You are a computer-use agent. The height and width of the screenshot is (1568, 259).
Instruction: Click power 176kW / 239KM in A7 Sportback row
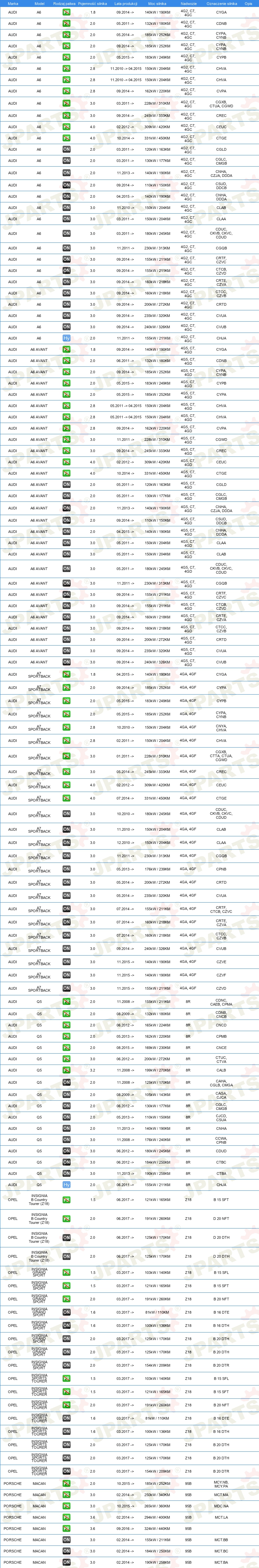click(x=157, y=869)
